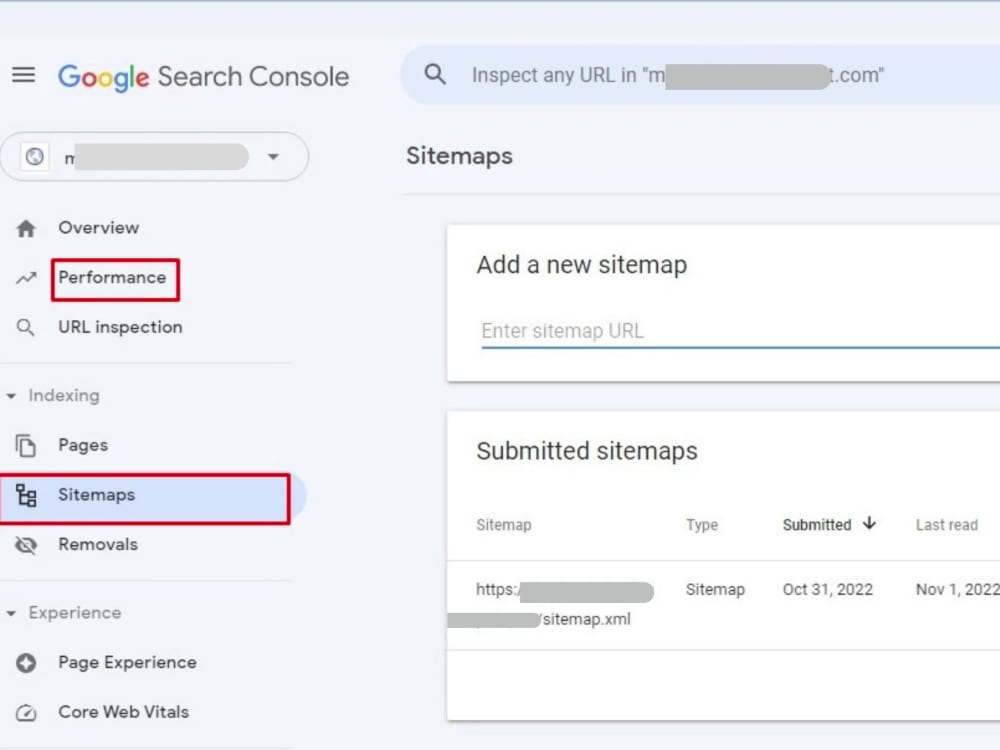1000x750 pixels.
Task: Open the hamburger main menu
Action: coord(24,75)
